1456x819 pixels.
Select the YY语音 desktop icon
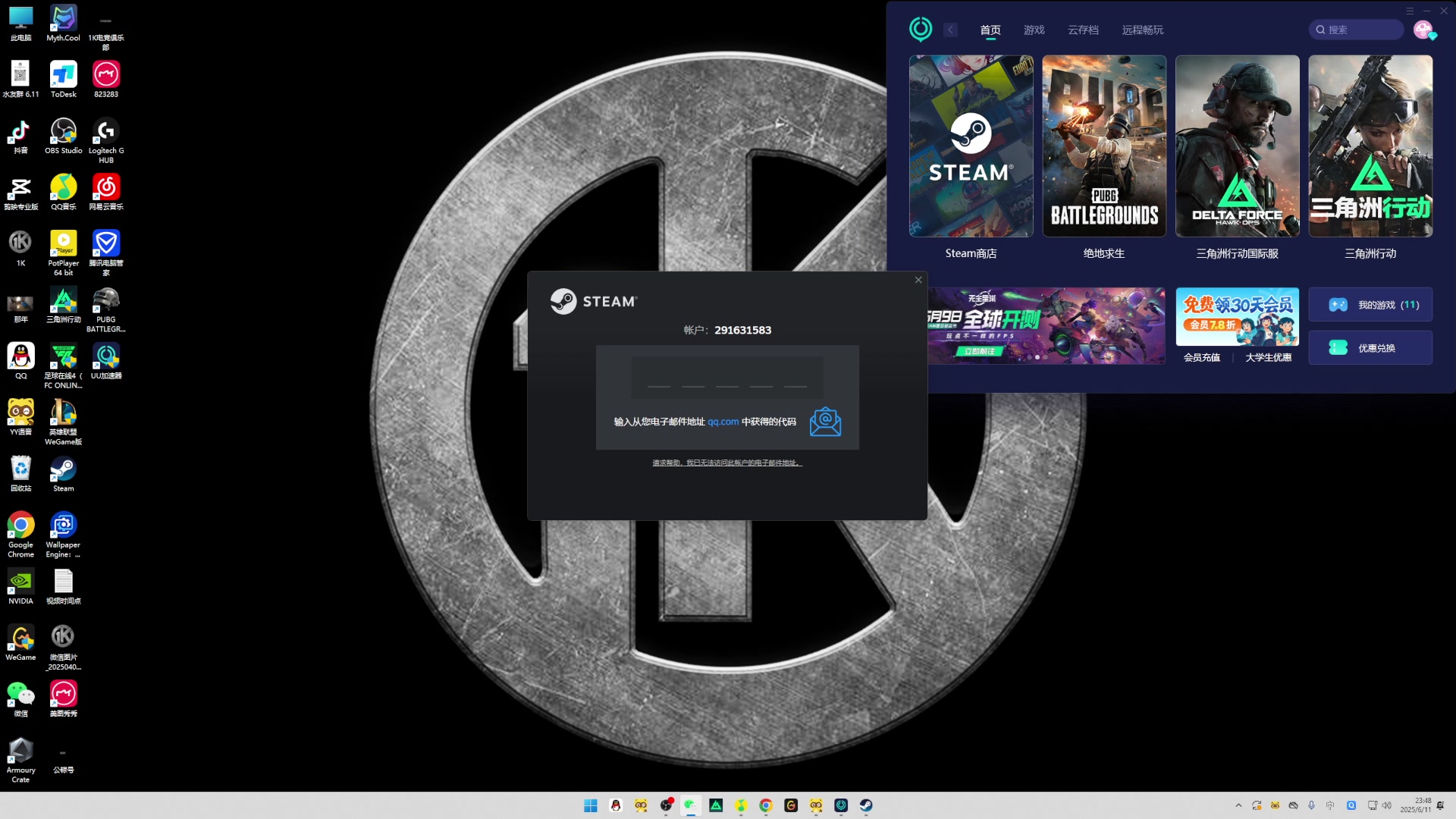tap(20, 417)
